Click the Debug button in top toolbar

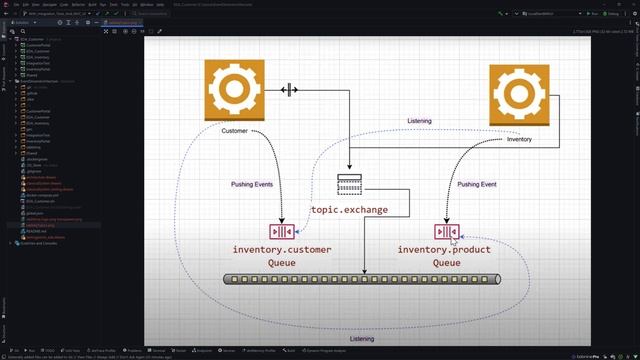(611, 13)
